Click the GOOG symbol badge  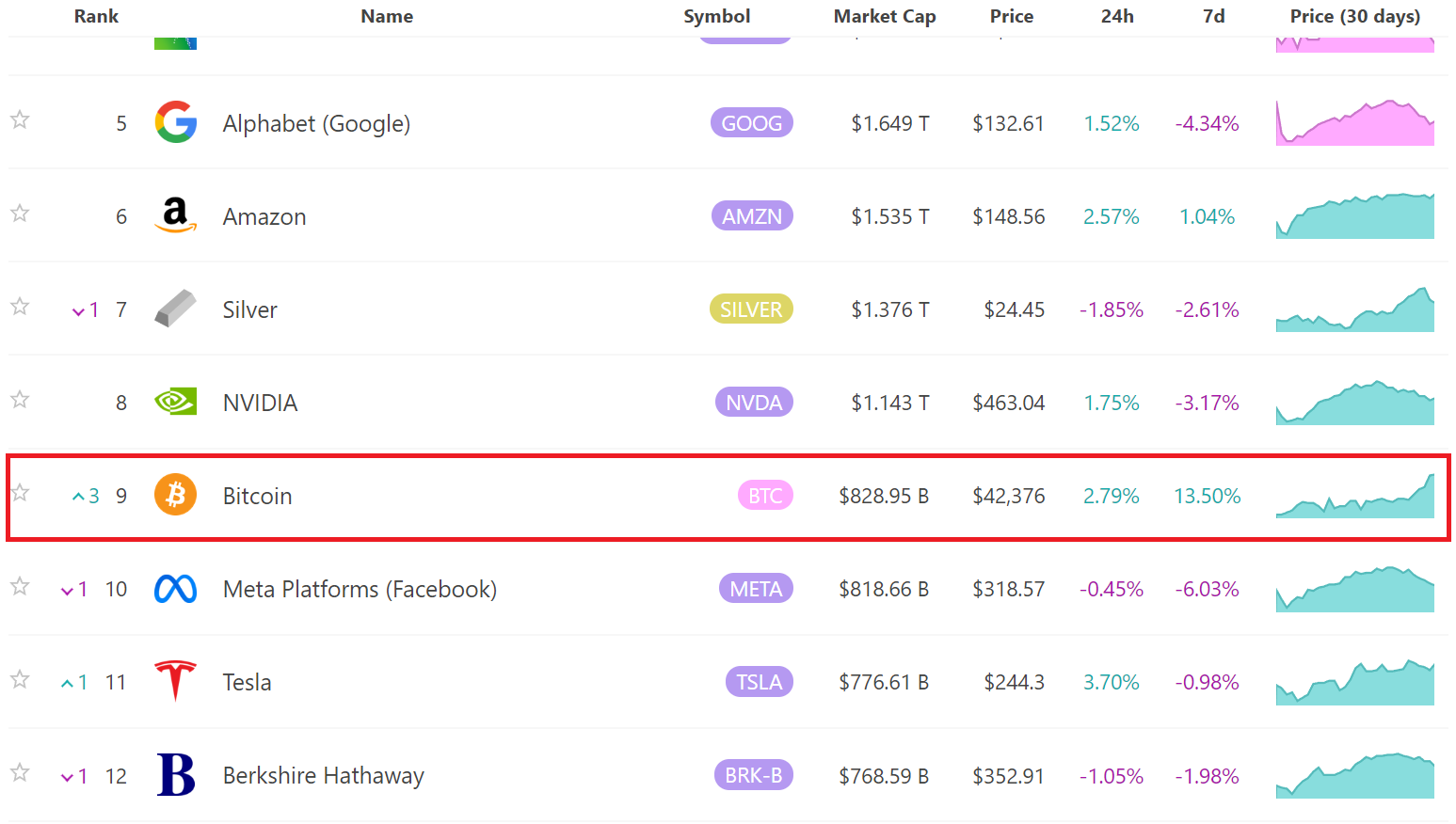coord(752,122)
